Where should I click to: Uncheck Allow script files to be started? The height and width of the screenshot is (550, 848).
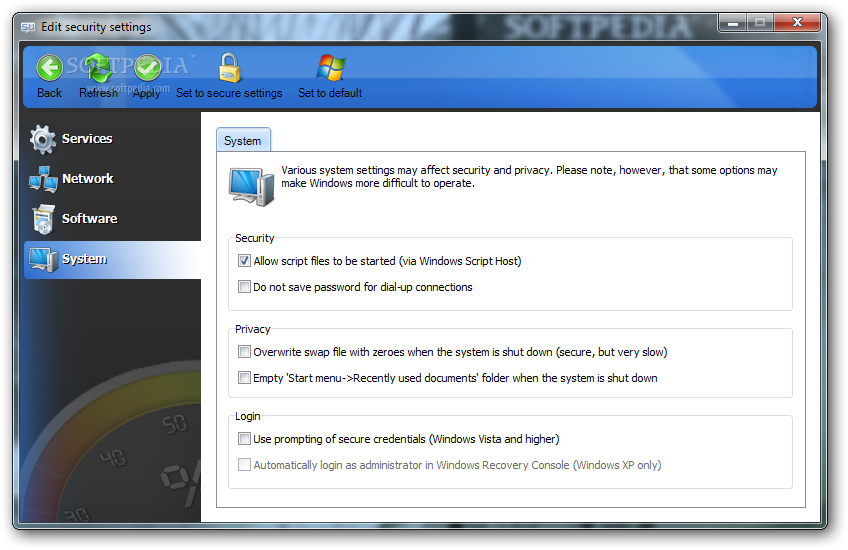tap(244, 261)
